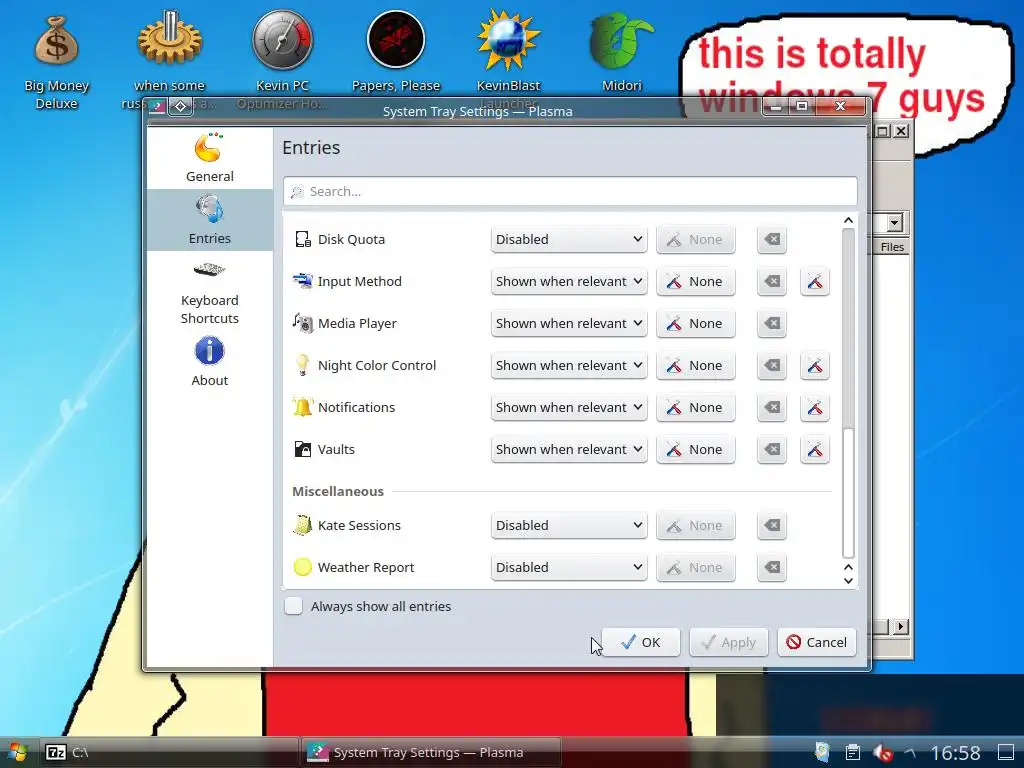The width and height of the screenshot is (1024, 768).
Task: Open the About page
Action: (x=210, y=362)
